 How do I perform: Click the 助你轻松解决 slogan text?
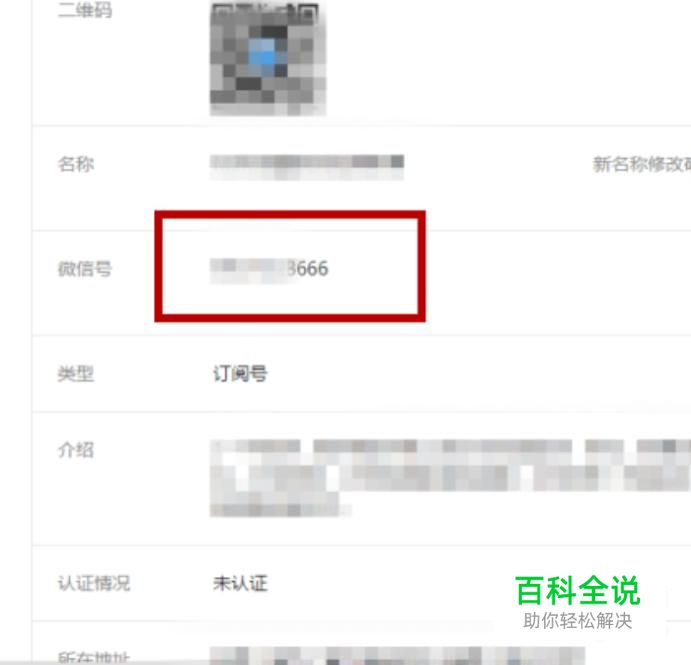click(578, 620)
